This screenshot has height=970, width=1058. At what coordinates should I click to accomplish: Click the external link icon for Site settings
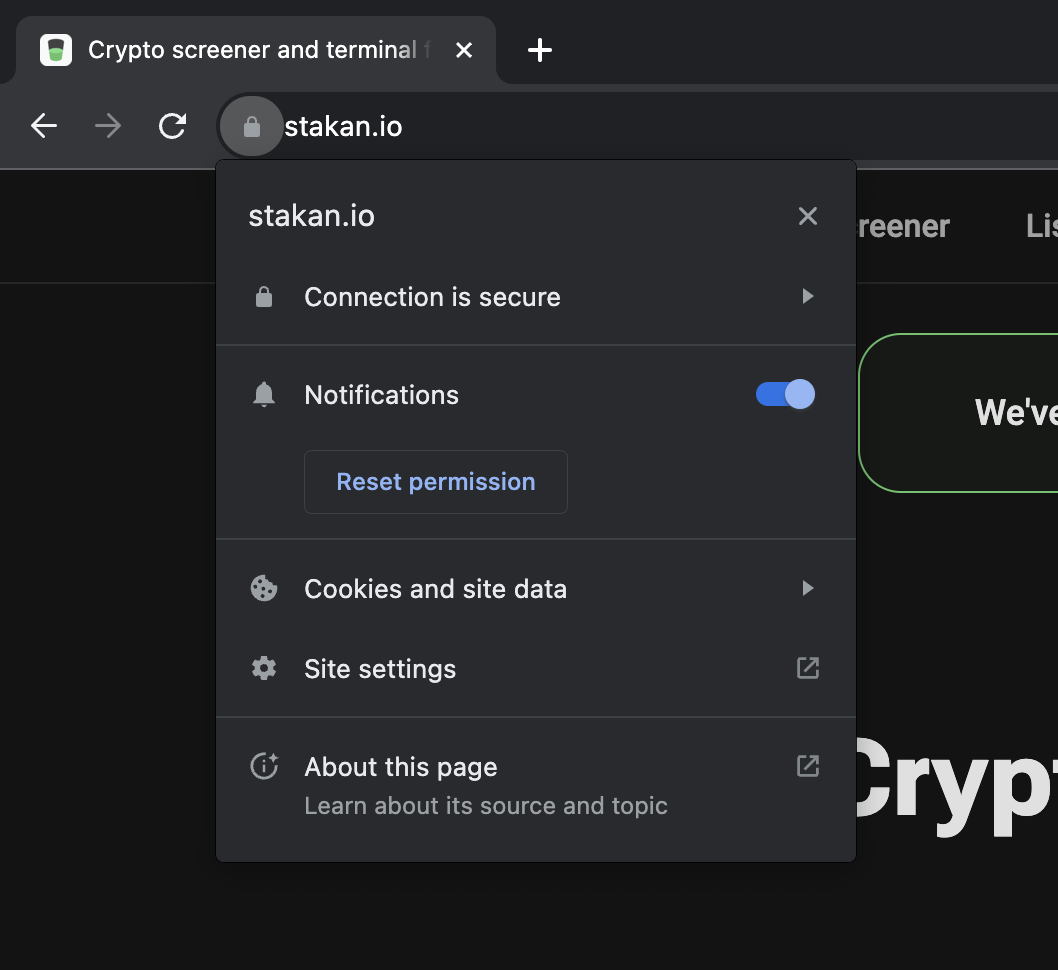tap(808, 668)
